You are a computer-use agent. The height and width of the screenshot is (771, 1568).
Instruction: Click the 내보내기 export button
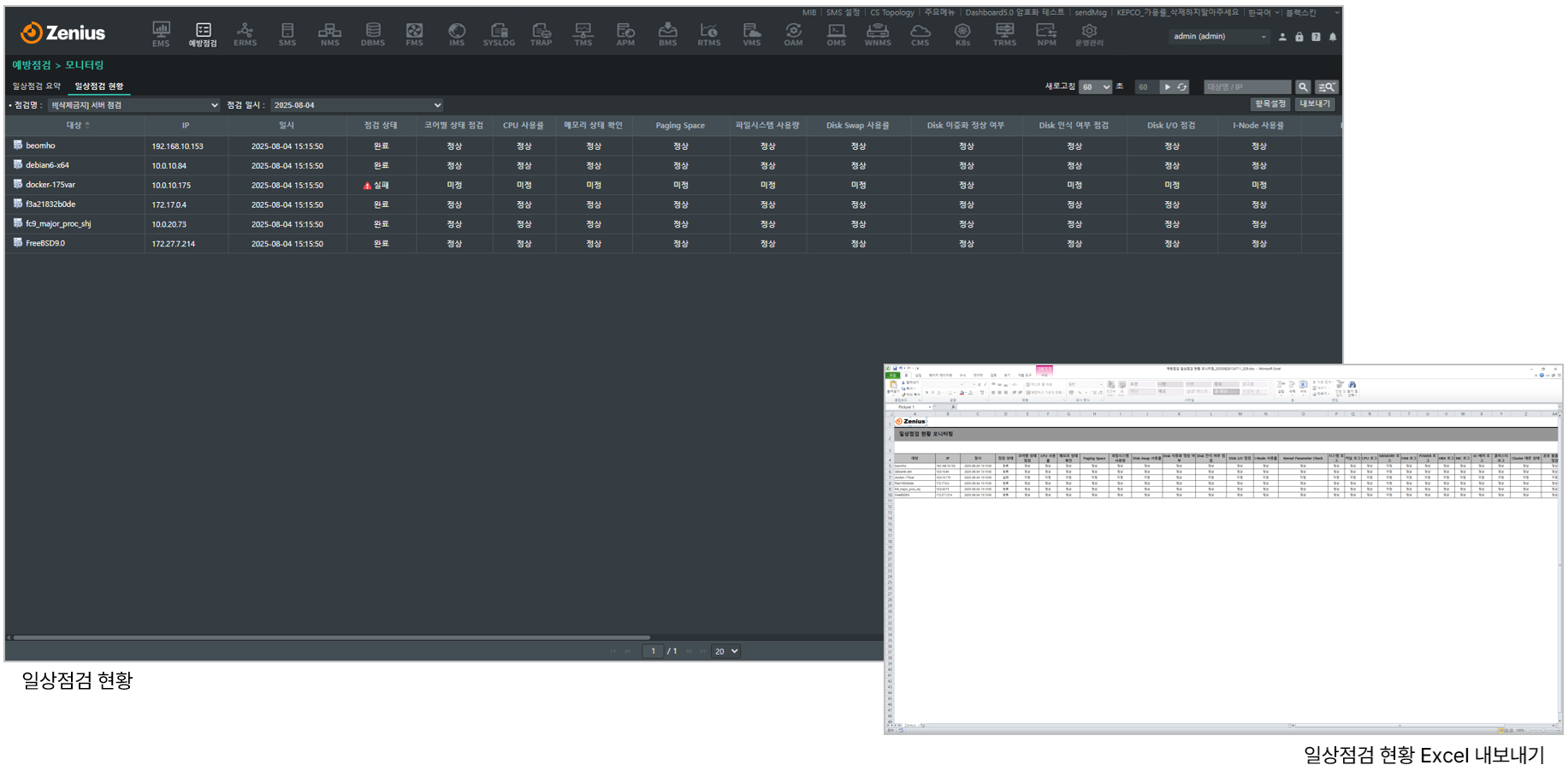(x=1315, y=104)
